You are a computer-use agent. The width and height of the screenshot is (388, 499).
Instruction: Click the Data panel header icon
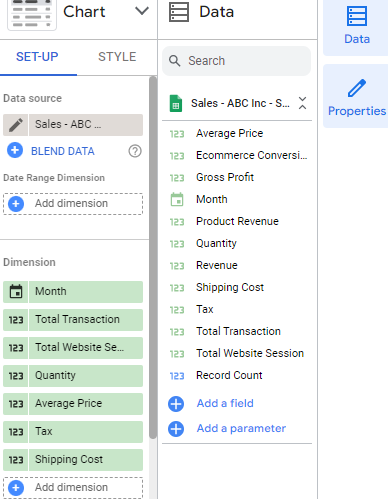coord(179,12)
